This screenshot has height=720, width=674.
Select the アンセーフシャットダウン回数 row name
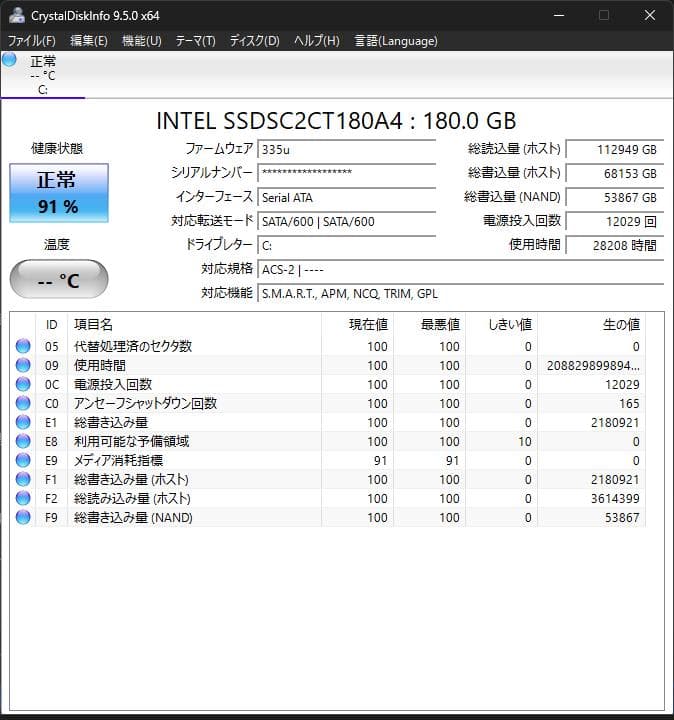point(145,404)
